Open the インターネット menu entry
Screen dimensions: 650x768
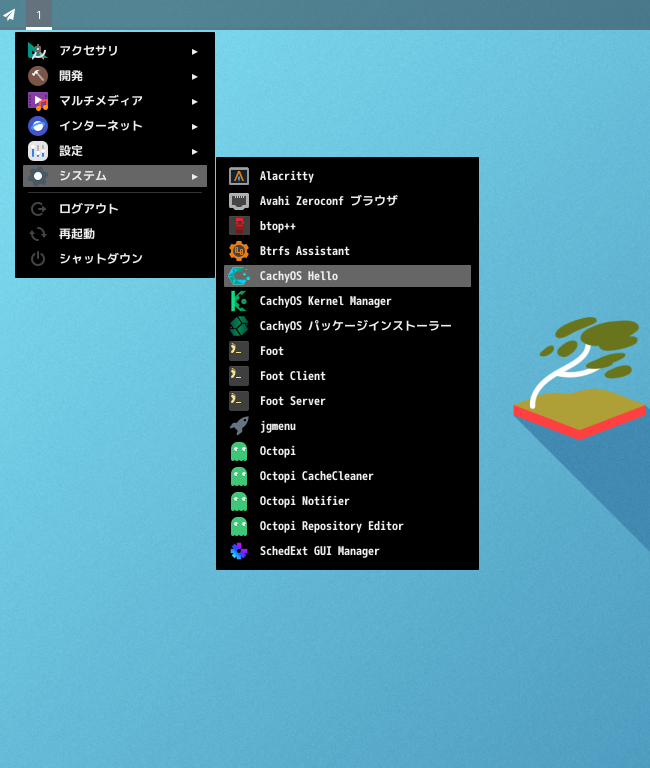point(115,126)
